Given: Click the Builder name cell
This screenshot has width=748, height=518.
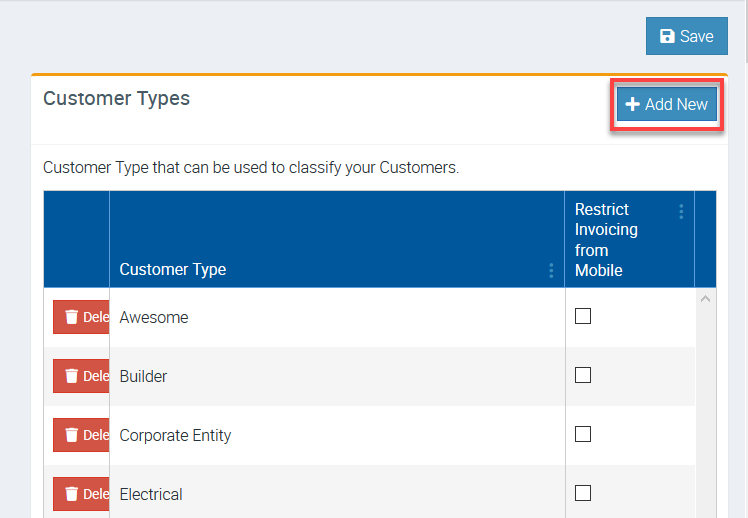Looking at the screenshot, I should tap(143, 376).
